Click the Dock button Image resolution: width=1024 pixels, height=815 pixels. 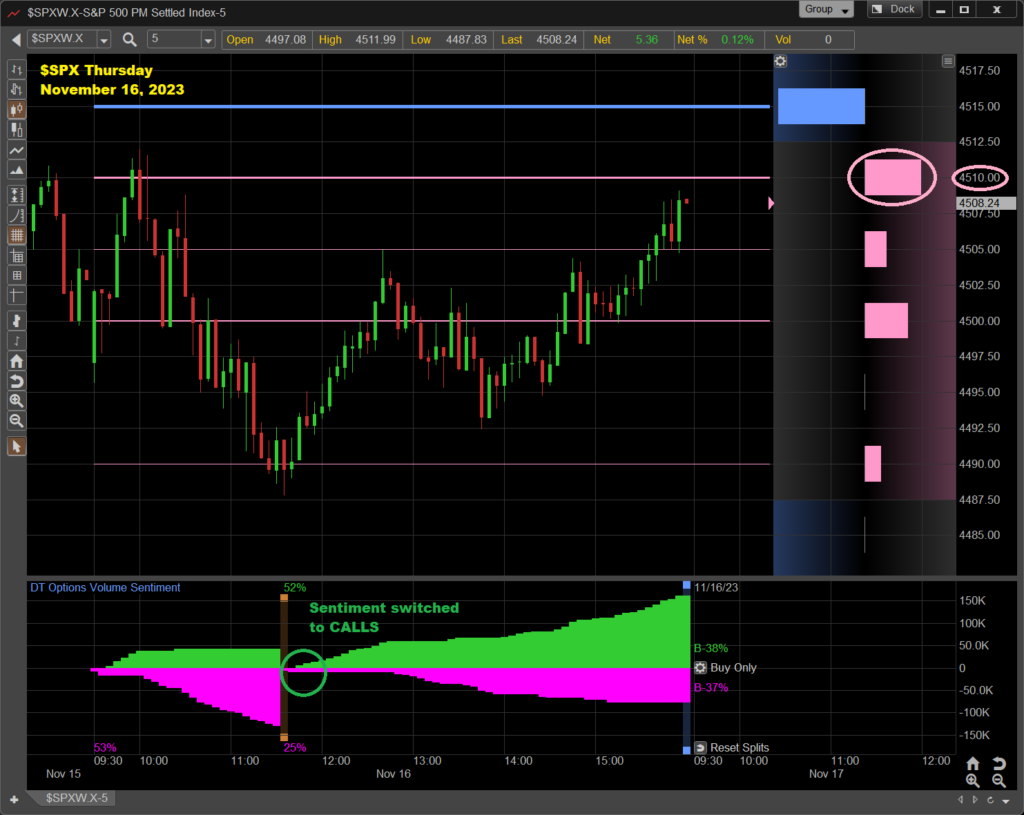point(893,9)
